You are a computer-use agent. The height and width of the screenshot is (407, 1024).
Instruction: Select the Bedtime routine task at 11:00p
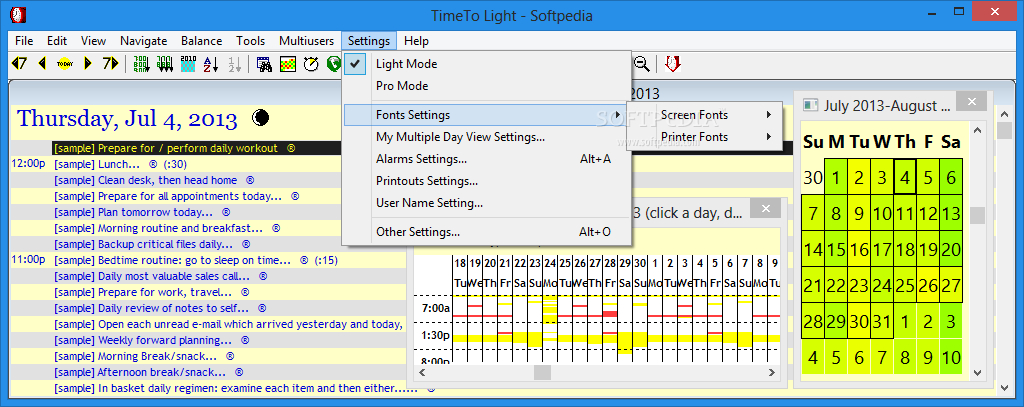tap(172, 260)
